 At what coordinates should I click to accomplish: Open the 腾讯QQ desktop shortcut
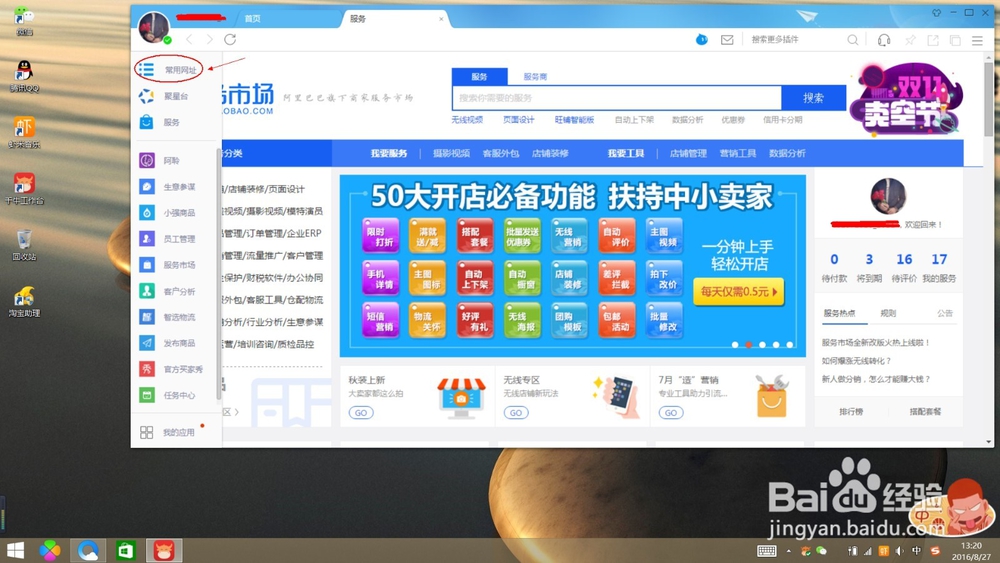(x=24, y=76)
